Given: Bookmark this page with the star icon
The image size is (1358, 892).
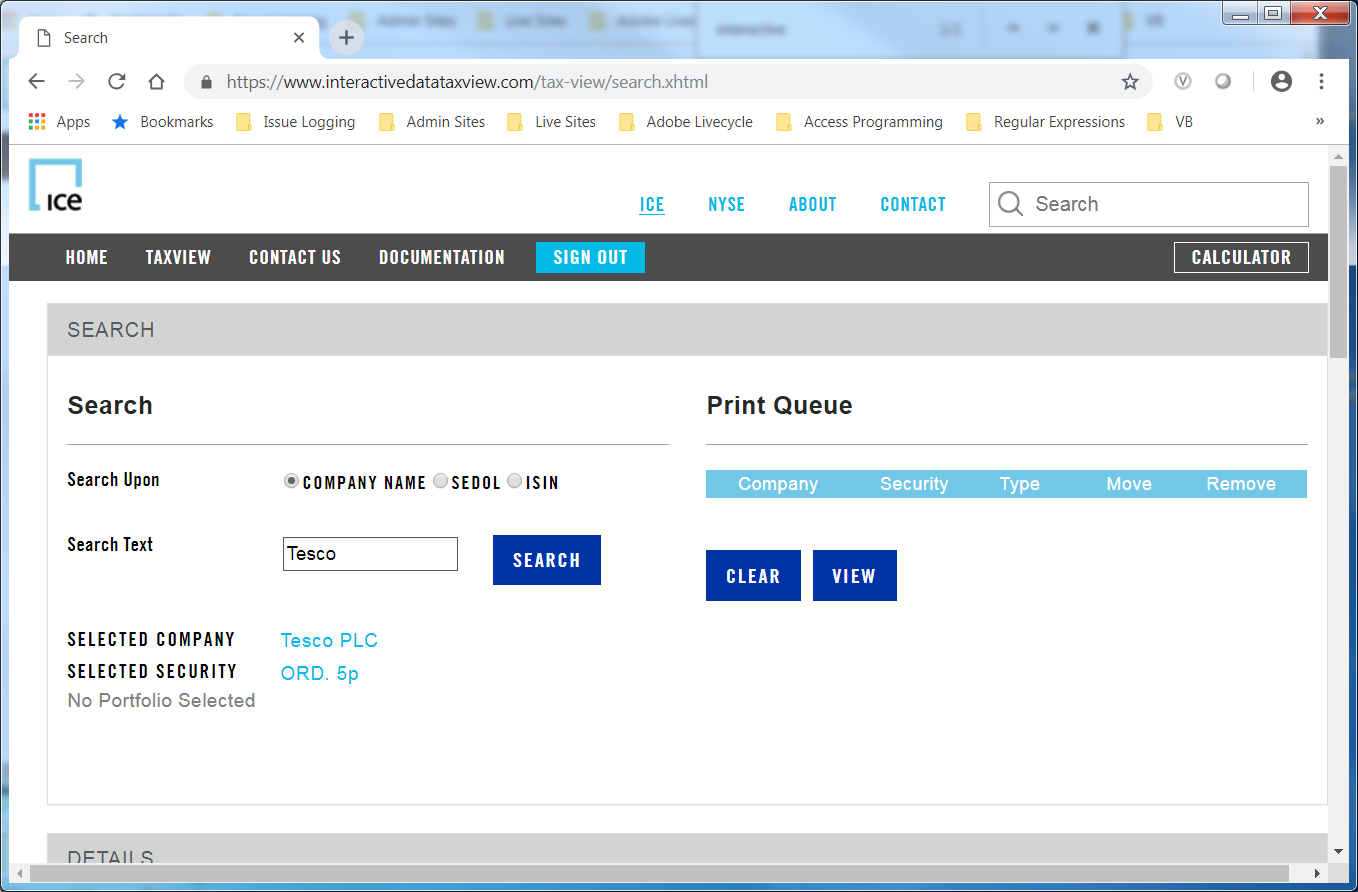Looking at the screenshot, I should click(1130, 82).
